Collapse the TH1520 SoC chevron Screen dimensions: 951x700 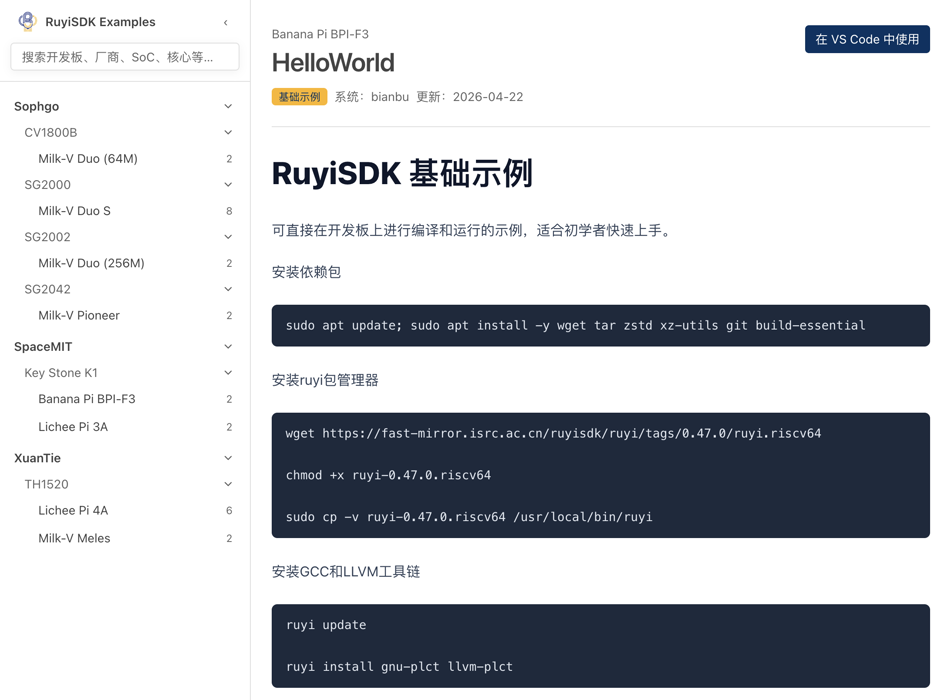(x=228, y=484)
